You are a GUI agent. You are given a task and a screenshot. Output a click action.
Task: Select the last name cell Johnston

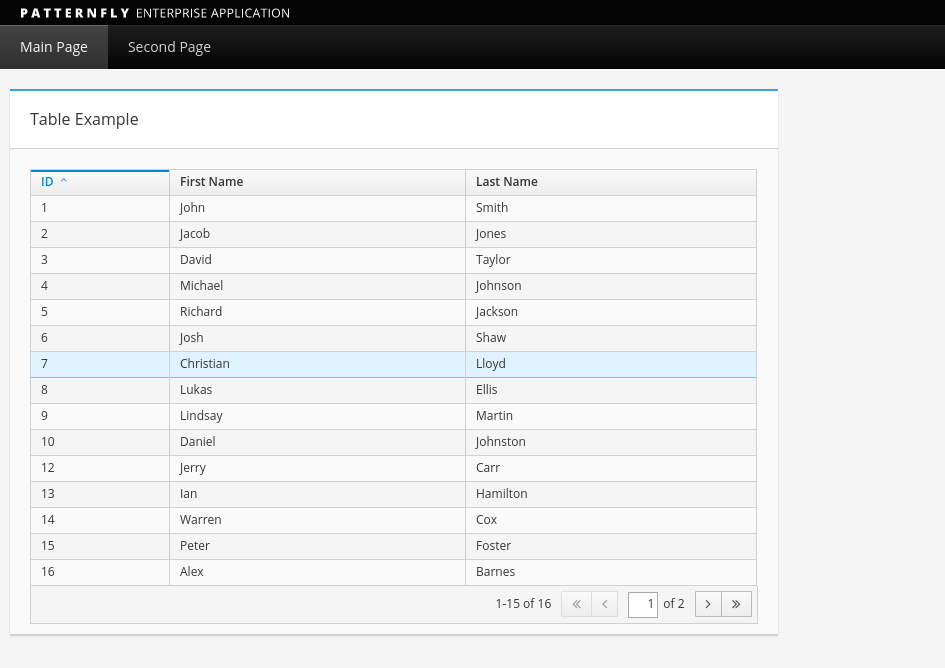[611, 442]
